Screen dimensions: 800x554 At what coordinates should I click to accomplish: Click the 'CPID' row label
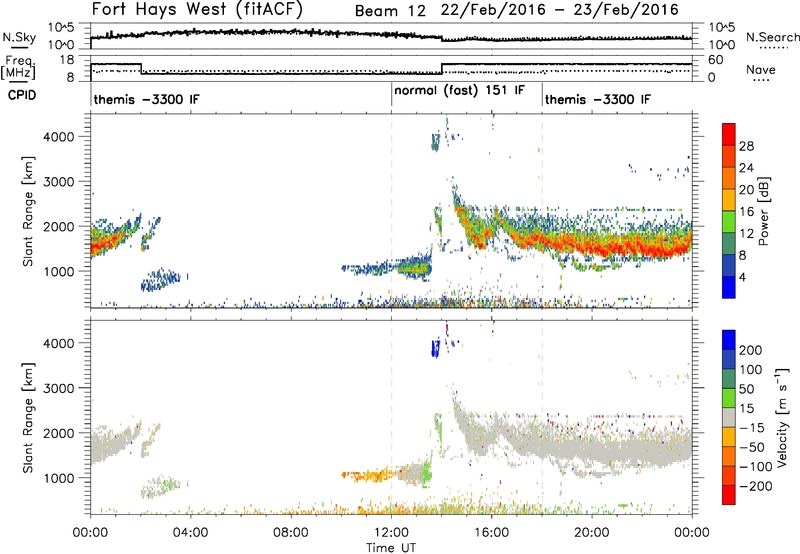[x=22, y=95]
